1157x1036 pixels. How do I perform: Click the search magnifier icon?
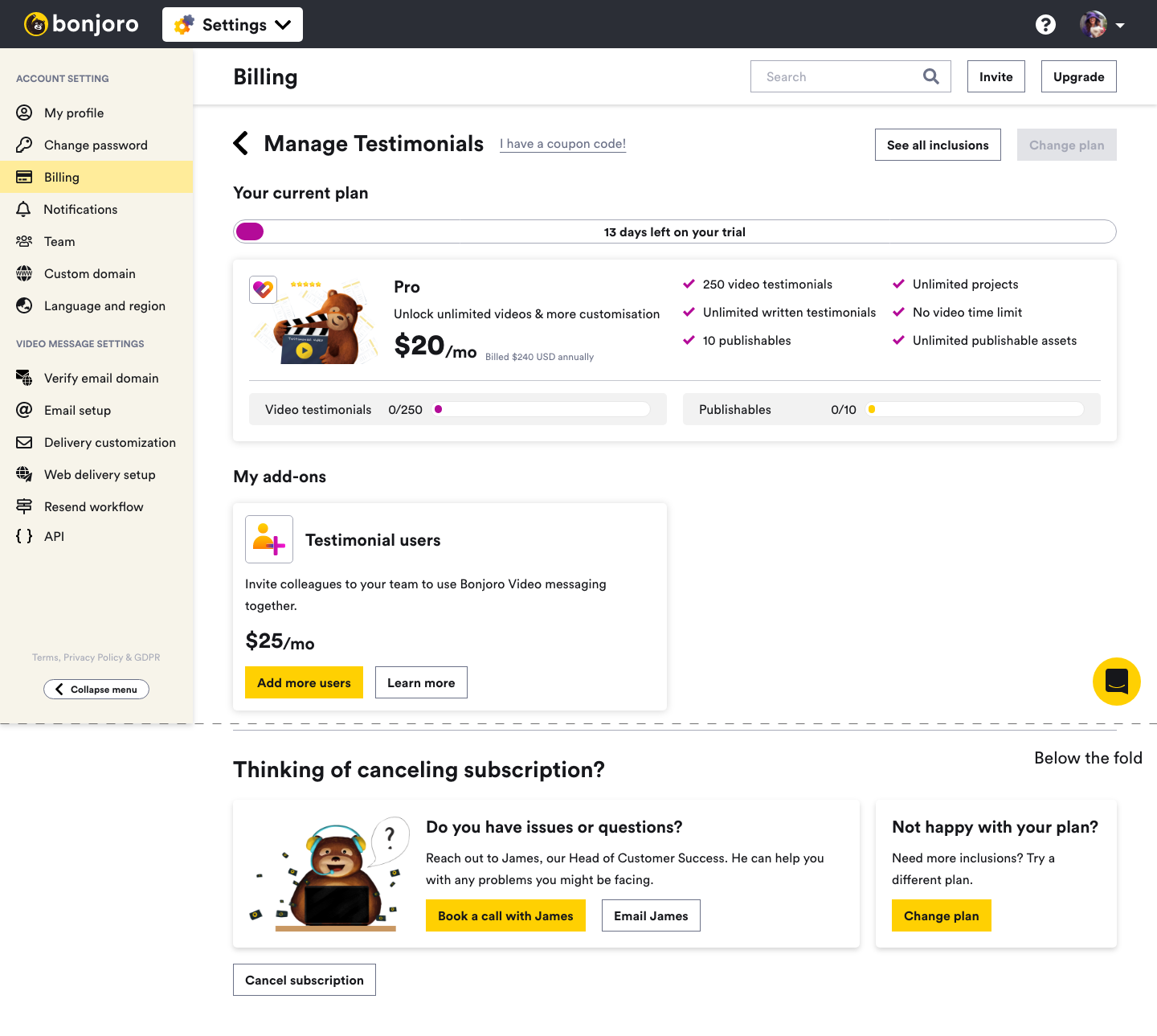click(x=931, y=76)
